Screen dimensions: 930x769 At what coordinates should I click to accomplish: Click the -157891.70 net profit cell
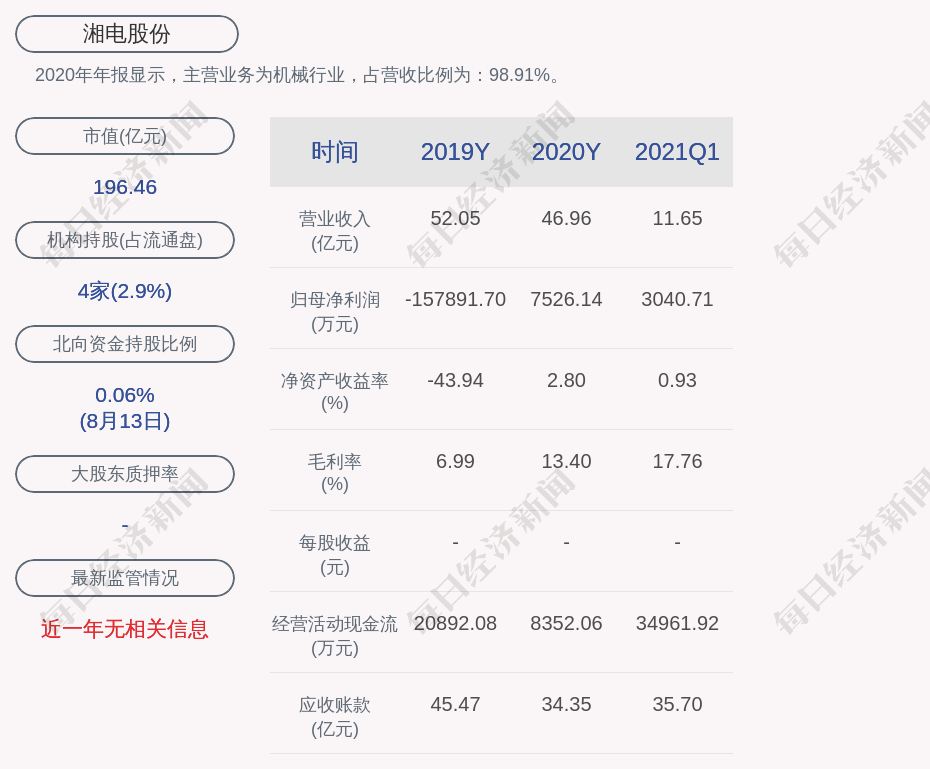point(455,299)
